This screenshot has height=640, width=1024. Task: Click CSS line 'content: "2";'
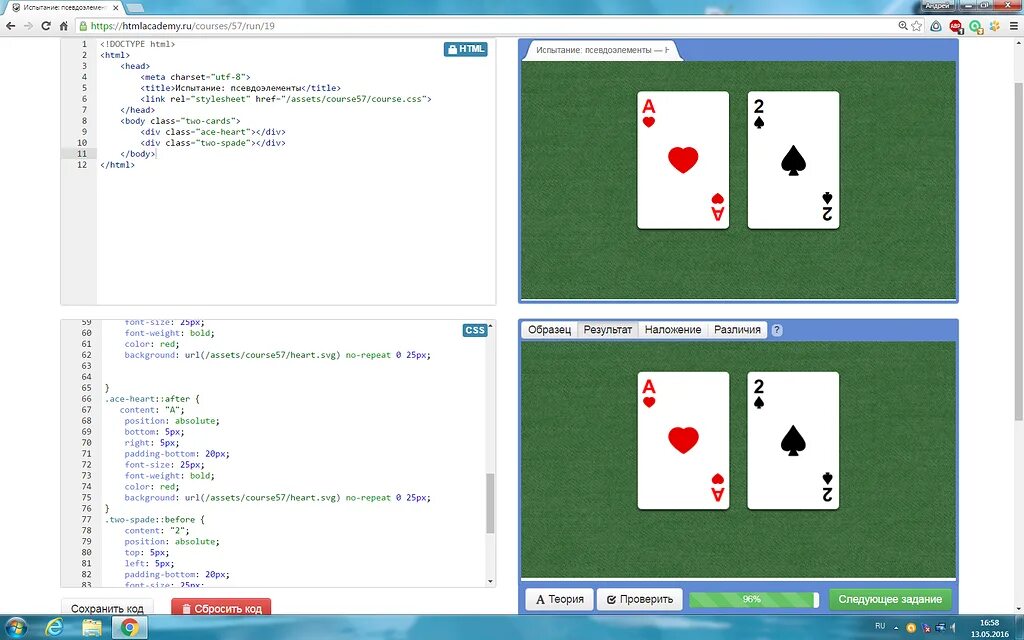pos(157,530)
